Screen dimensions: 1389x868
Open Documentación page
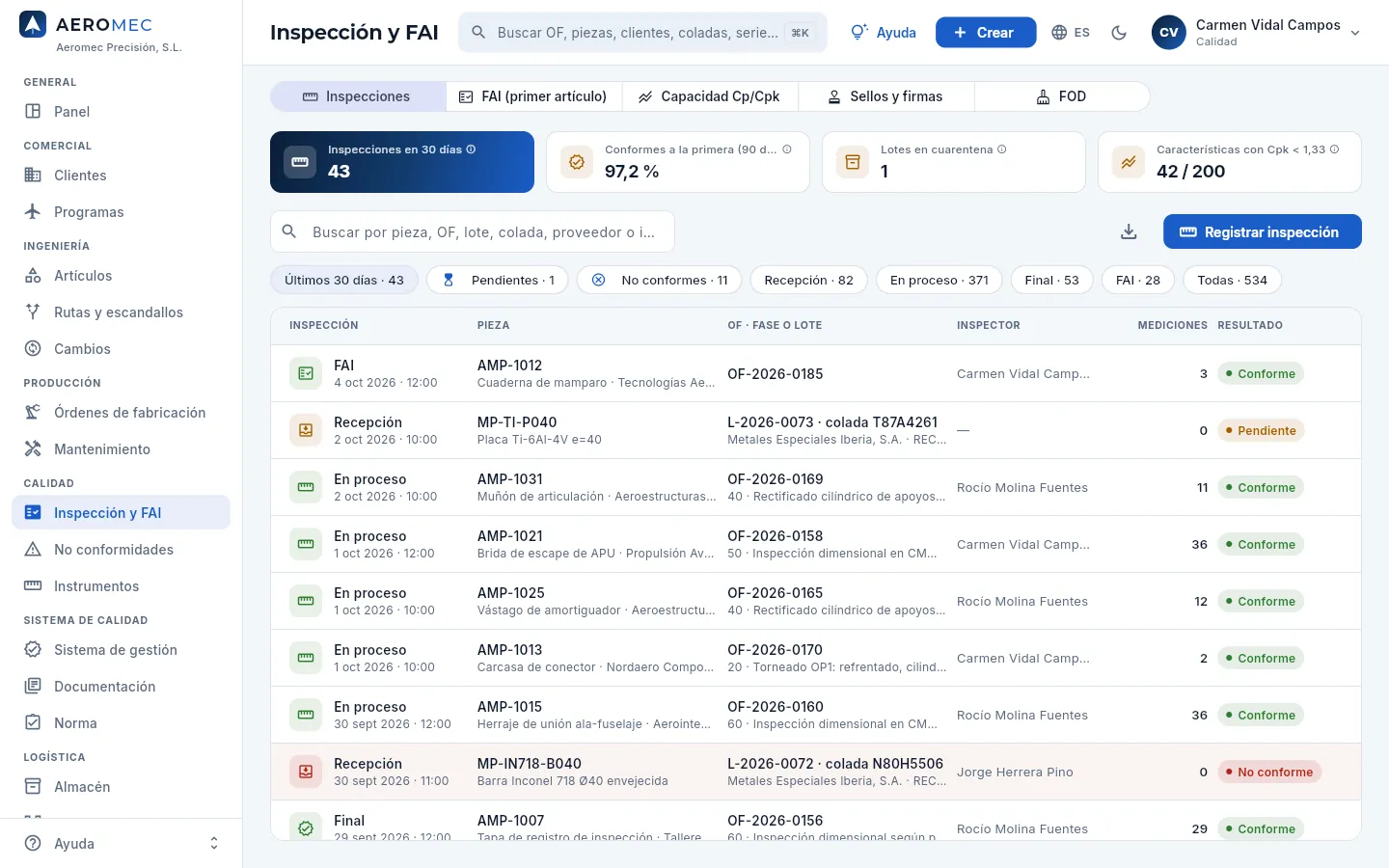tap(121, 687)
